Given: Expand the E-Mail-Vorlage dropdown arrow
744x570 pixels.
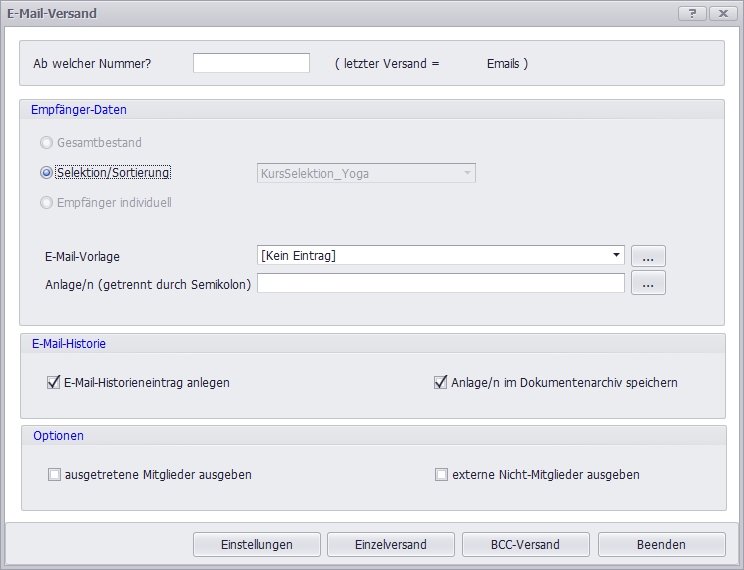Looking at the screenshot, I should 616,256.
